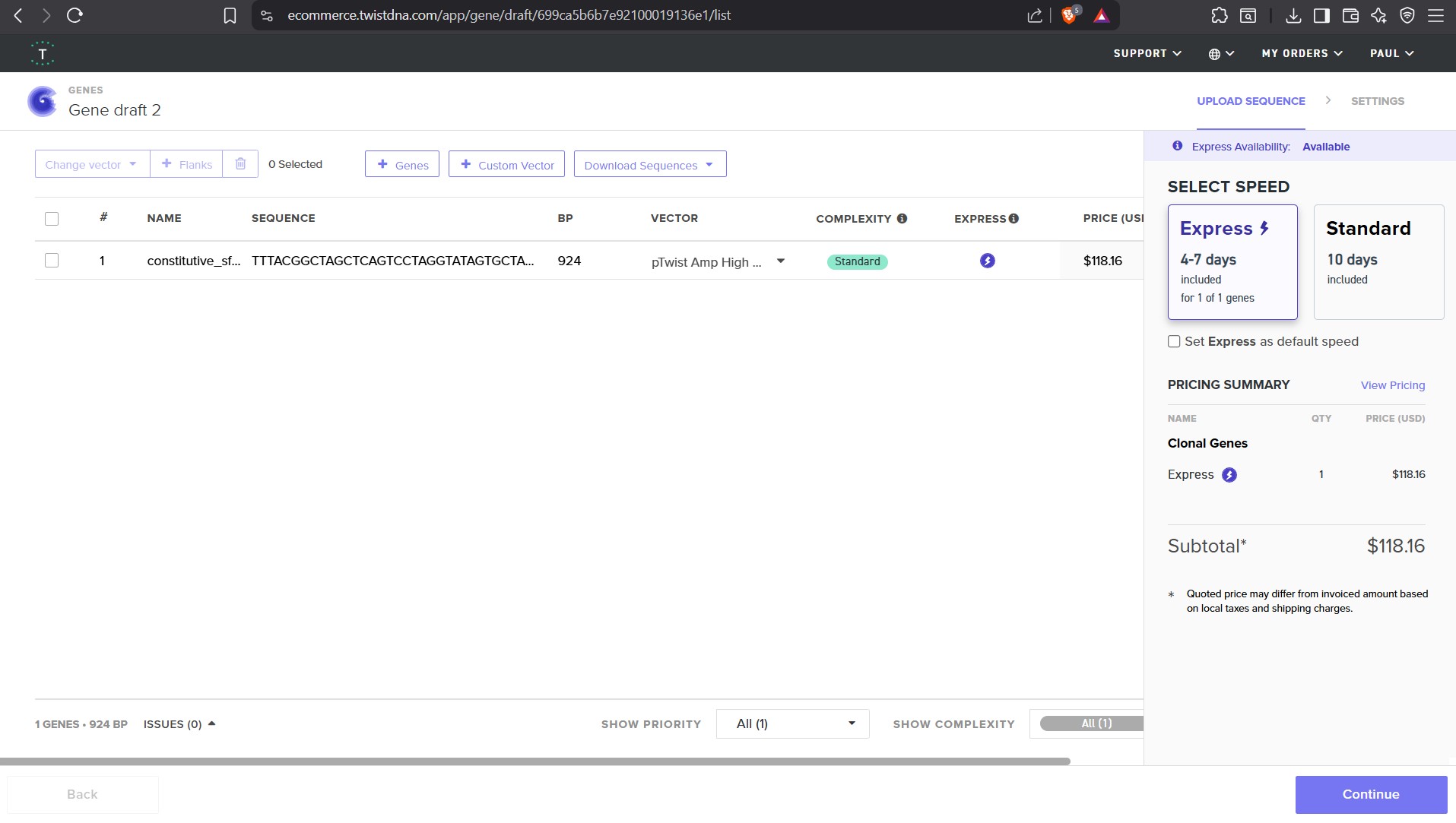
Task: Click the horizontal scrollbar under the table
Action: [x=535, y=761]
